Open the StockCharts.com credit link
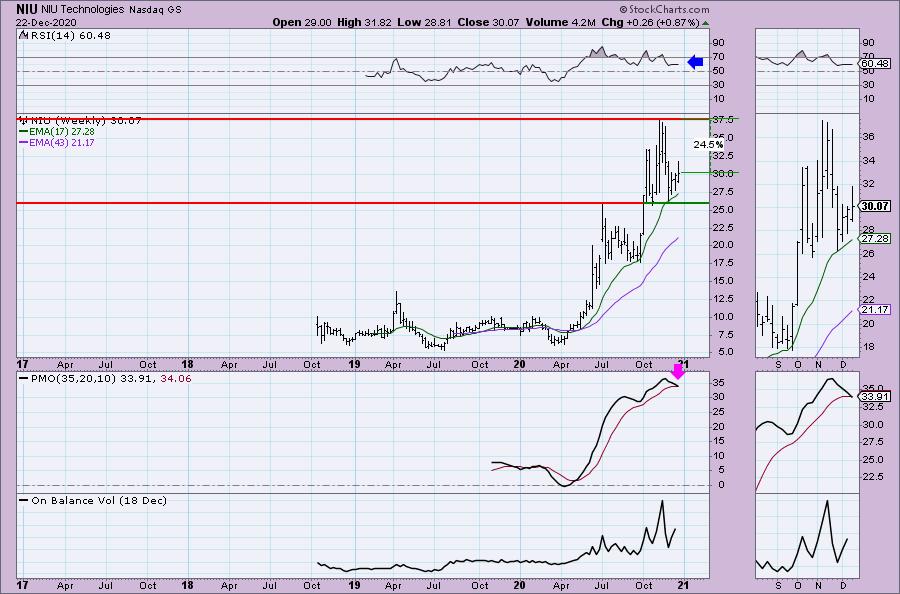The image size is (900, 594). (664, 9)
